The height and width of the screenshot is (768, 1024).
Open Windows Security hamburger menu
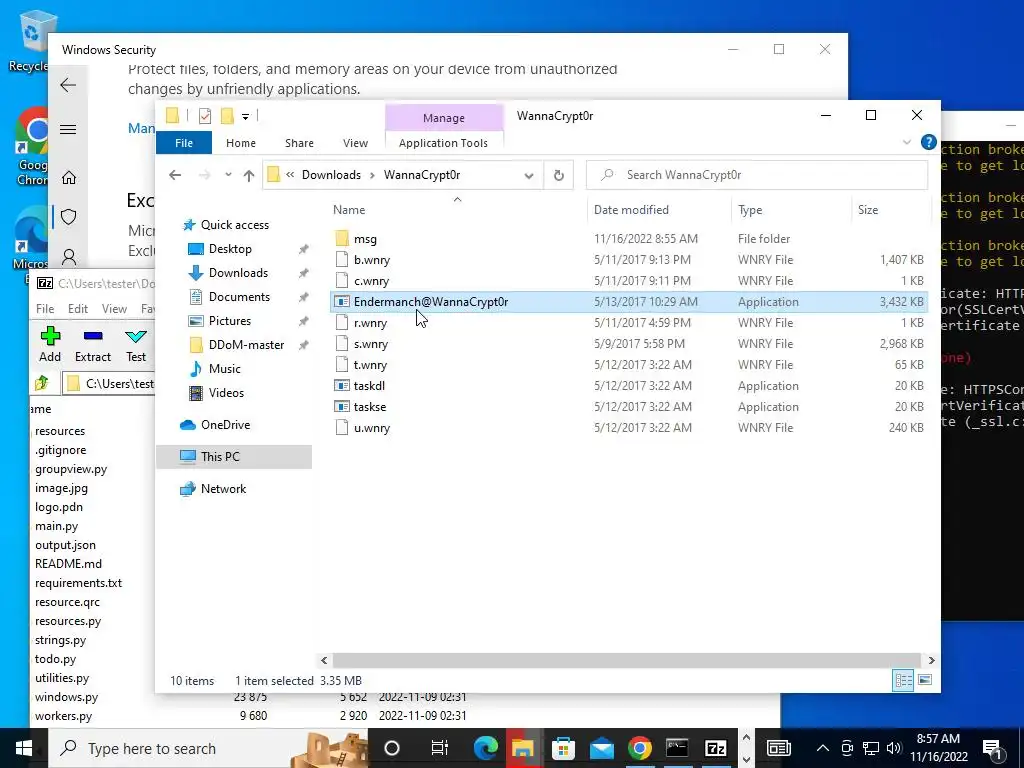[68, 129]
